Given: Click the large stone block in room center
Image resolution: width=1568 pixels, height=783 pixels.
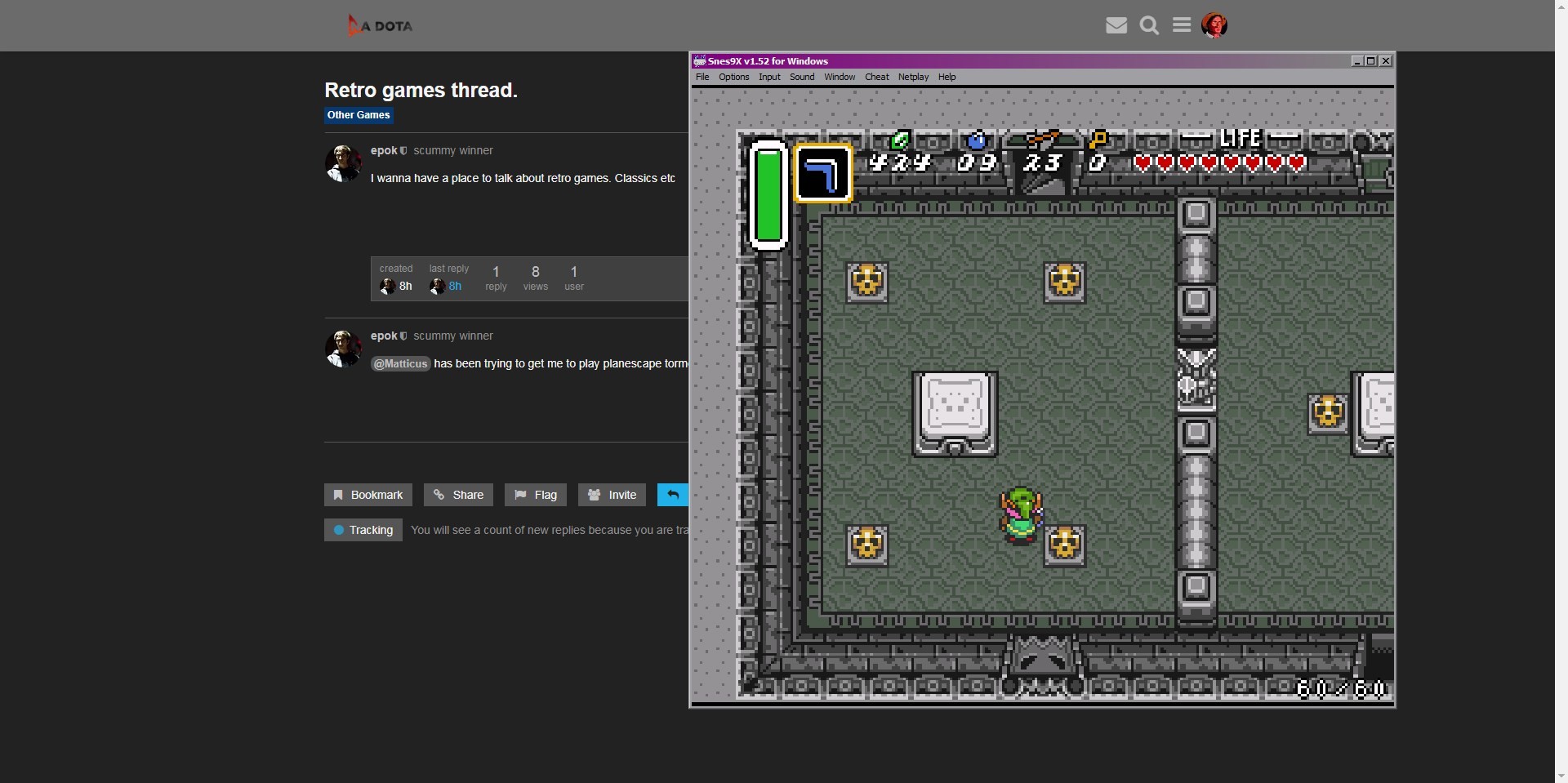Looking at the screenshot, I should click(x=955, y=414).
